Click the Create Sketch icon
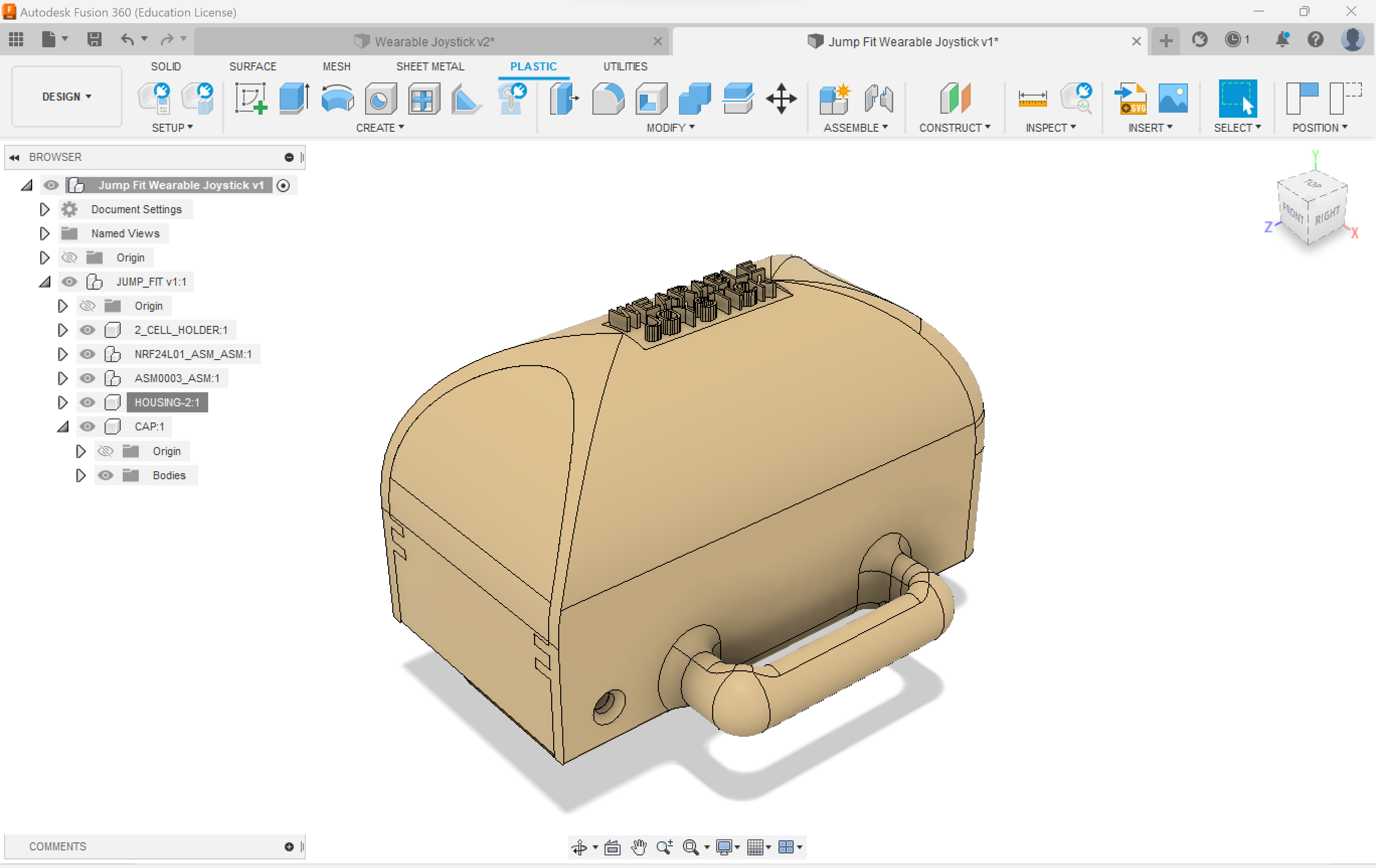The image size is (1376, 868). coord(250,98)
